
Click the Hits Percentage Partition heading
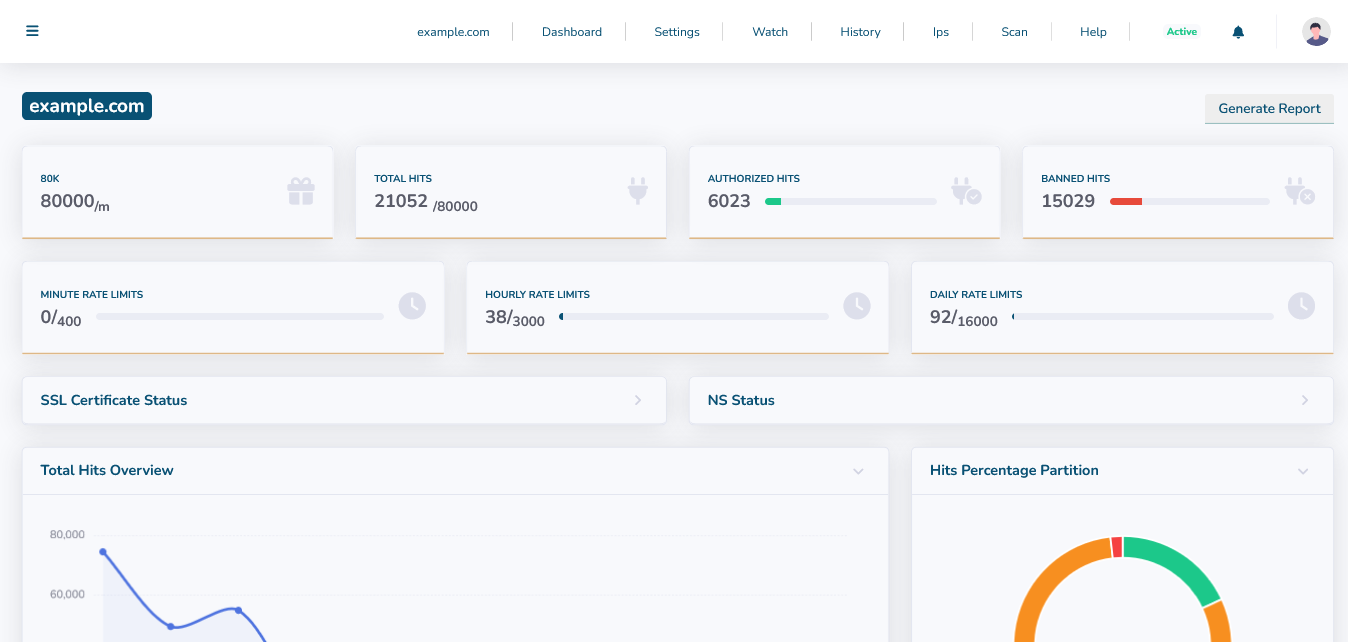(1014, 470)
